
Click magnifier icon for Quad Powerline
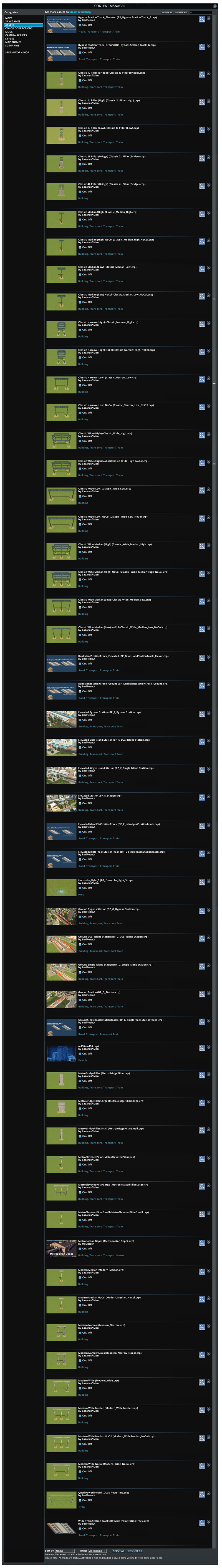(202, 1494)
